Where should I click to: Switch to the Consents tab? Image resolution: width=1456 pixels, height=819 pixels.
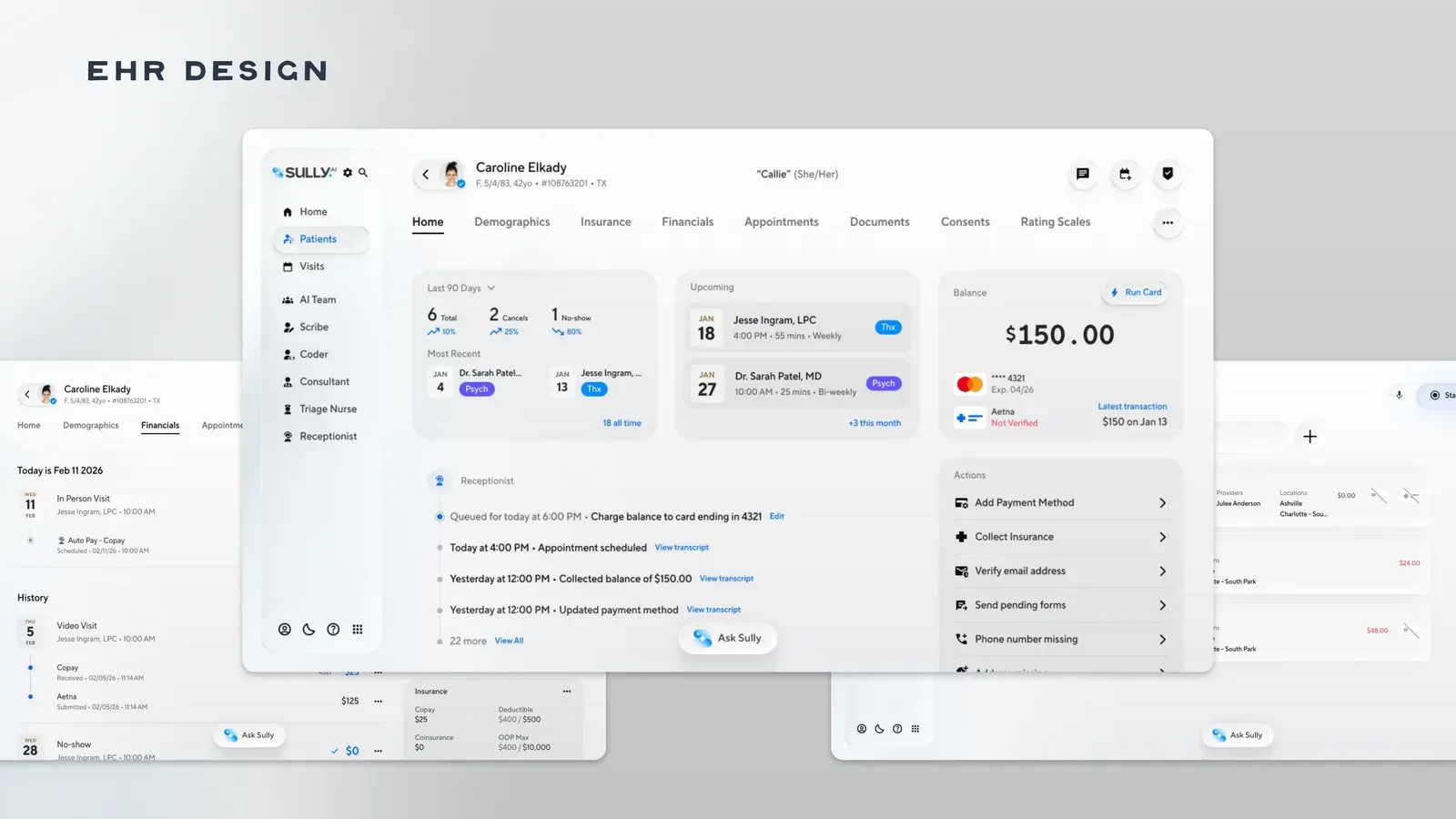(966, 222)
